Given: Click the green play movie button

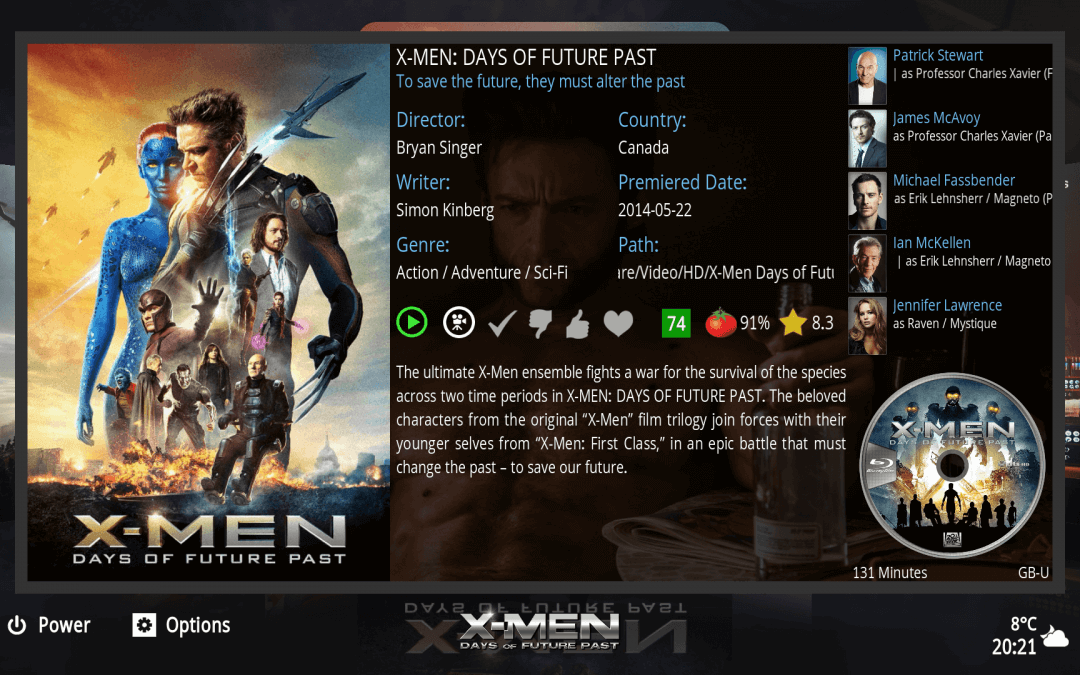Looking at the screenshot, I should (x=412, y=322).
